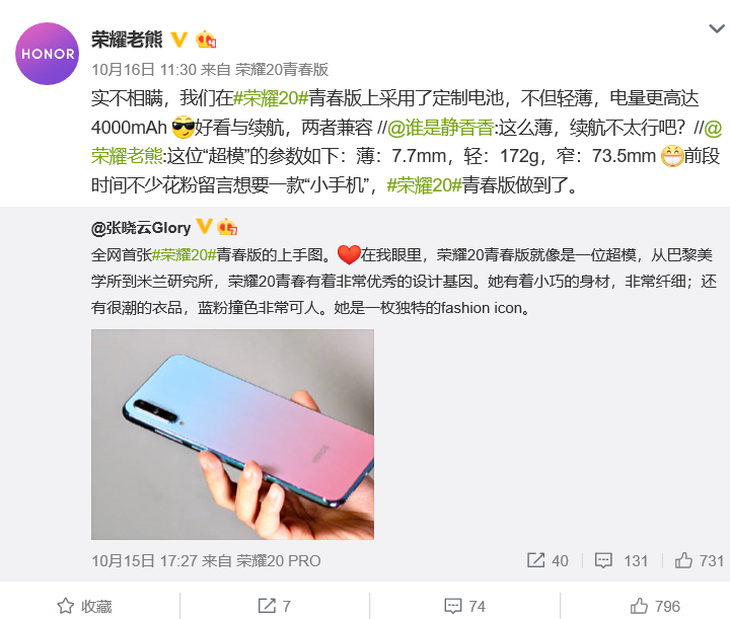This screenshot has height=619, width=730.
Task: Open the @谁是静香香 mention link
Action: [x=440, y=128]
